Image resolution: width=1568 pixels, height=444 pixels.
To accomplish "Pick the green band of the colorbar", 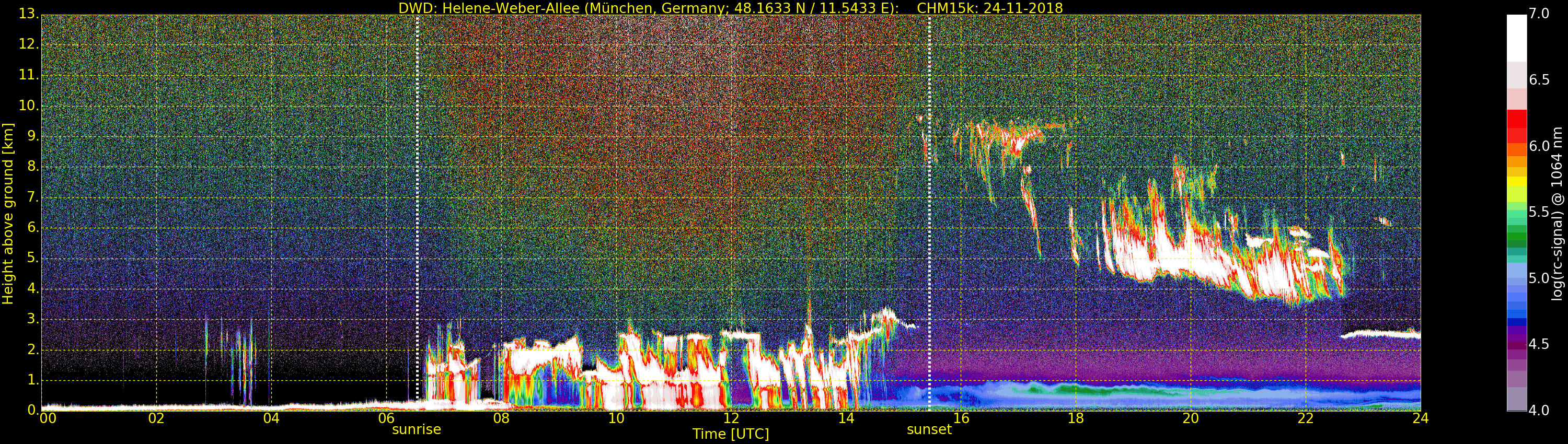I will [x=1516, y=237].
